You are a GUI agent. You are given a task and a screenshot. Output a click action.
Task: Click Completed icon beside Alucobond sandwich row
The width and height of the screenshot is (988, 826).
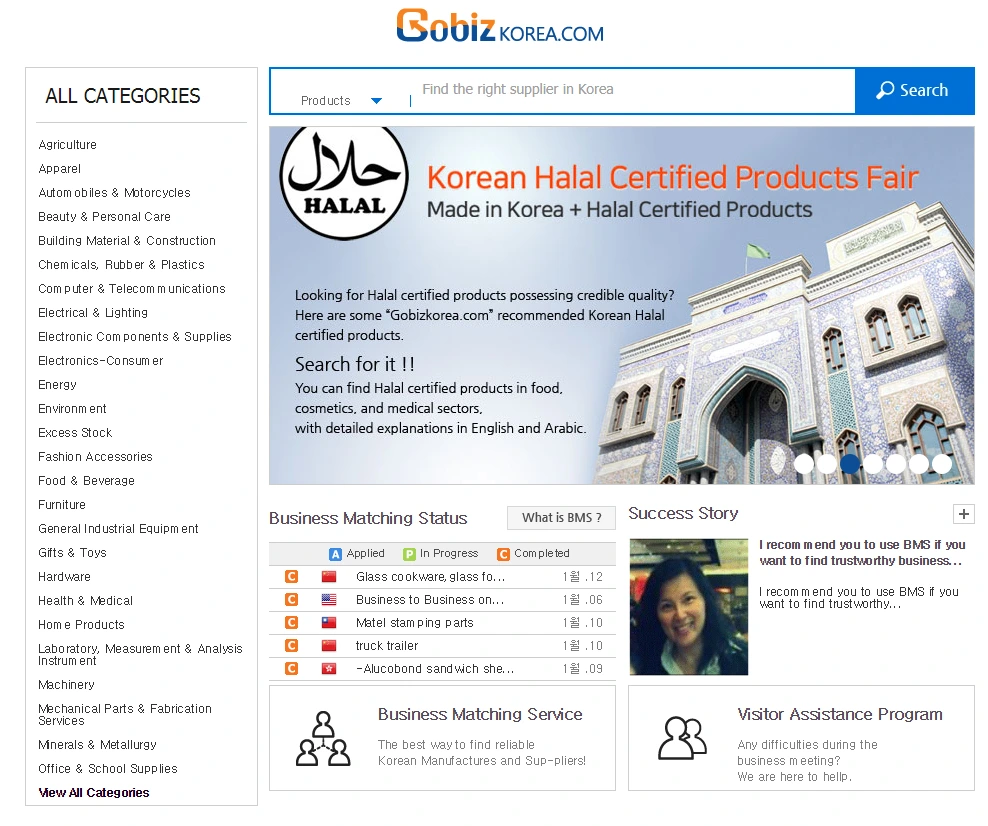[291, 668]
